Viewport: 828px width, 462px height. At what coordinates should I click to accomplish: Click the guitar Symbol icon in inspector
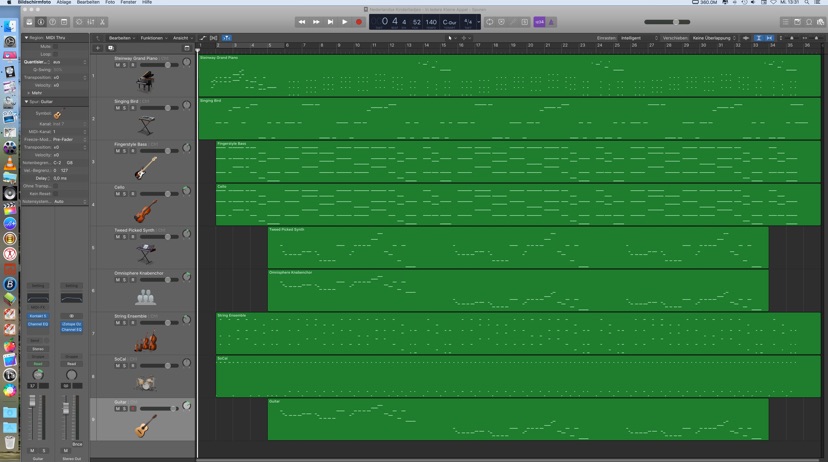57,114
